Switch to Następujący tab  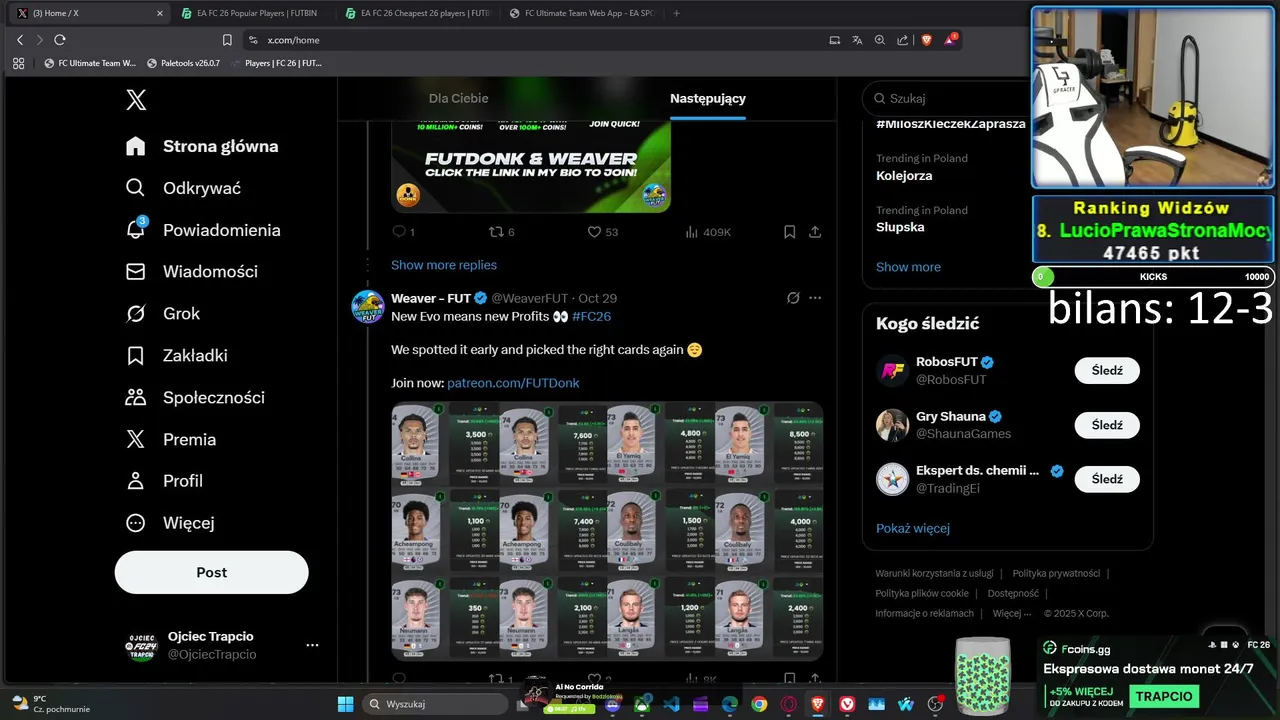(x=708, y=98)
